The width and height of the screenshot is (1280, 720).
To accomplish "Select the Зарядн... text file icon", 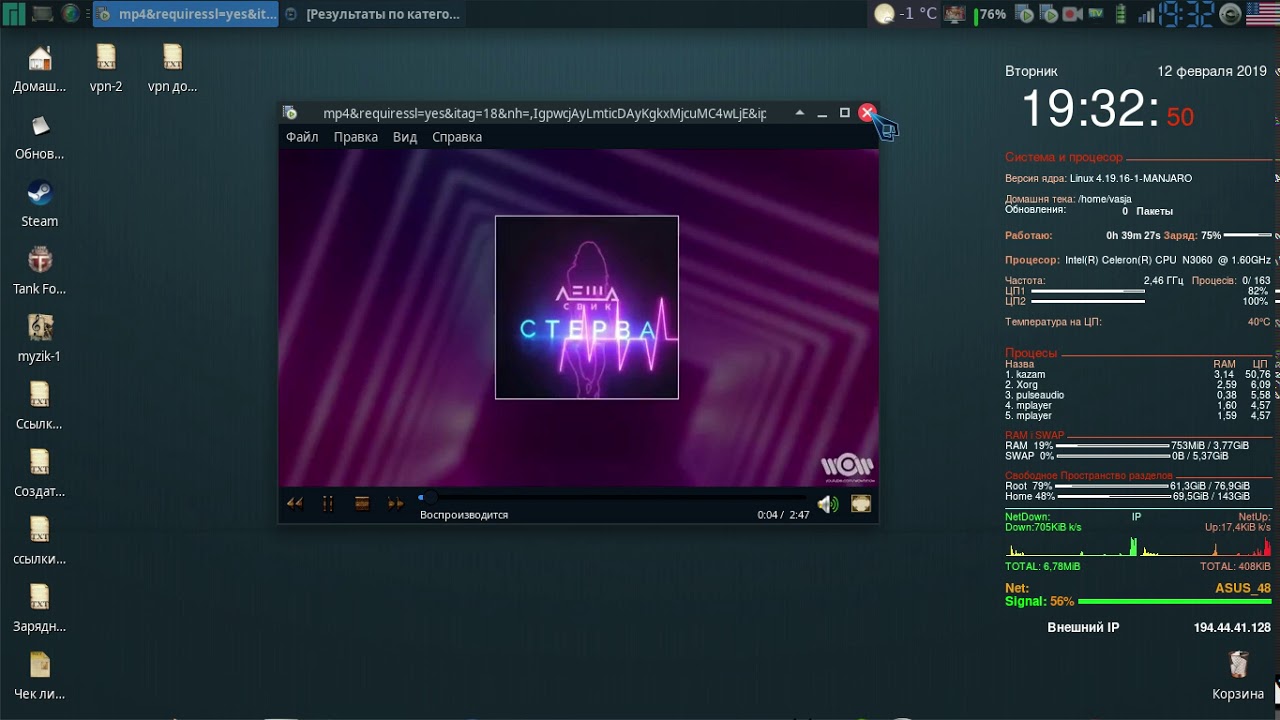I will click(40, 609).
